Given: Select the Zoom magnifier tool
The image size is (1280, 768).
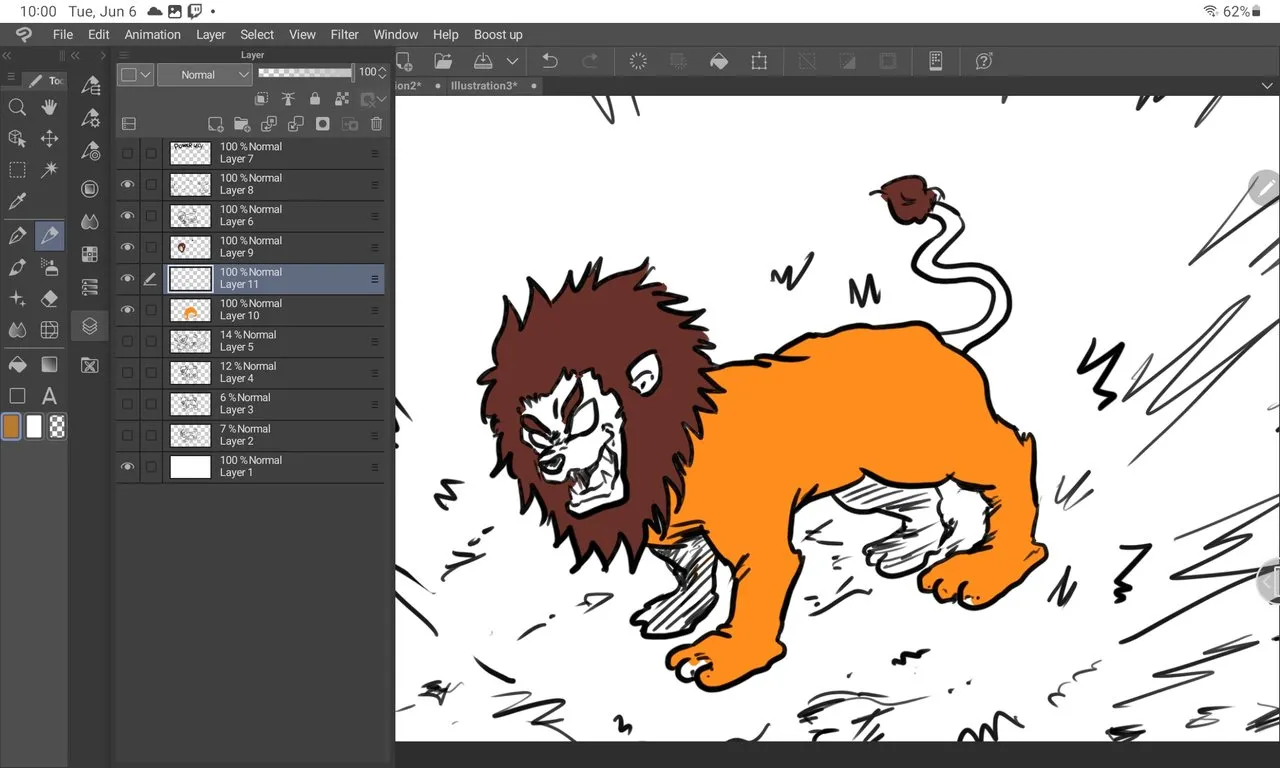Looking at the screenshot, I should [17, 107].
